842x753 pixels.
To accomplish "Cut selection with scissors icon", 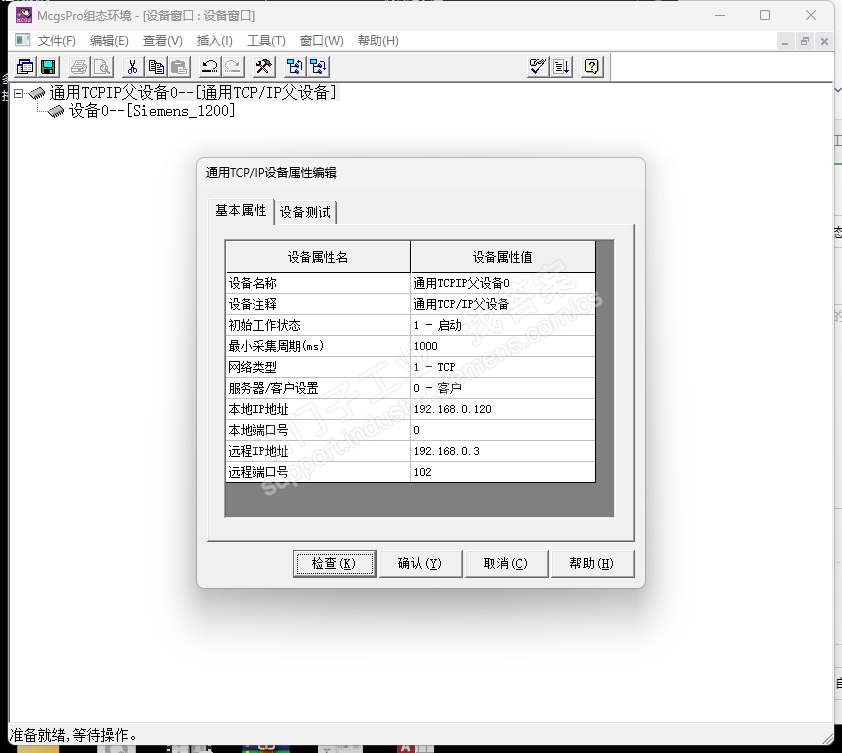I will [132, 67].
